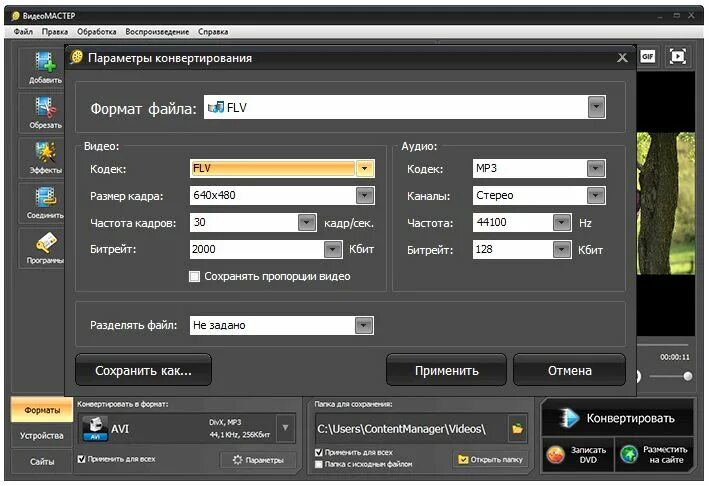Click the DivX, MP3 codec info text
709x486 pixels.
click(x=225, y=422)
